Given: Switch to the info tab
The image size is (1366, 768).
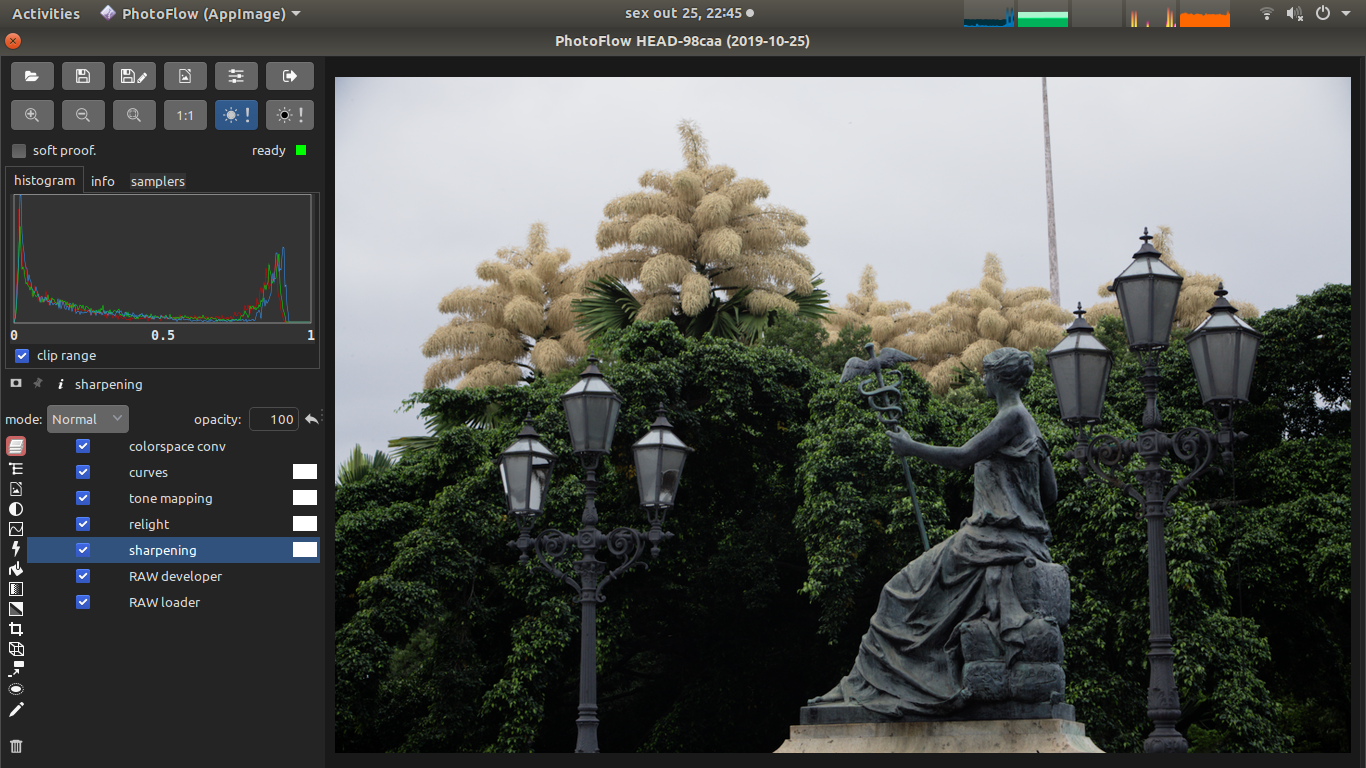Looking at the screenshot, I should (x=103, y=181).
